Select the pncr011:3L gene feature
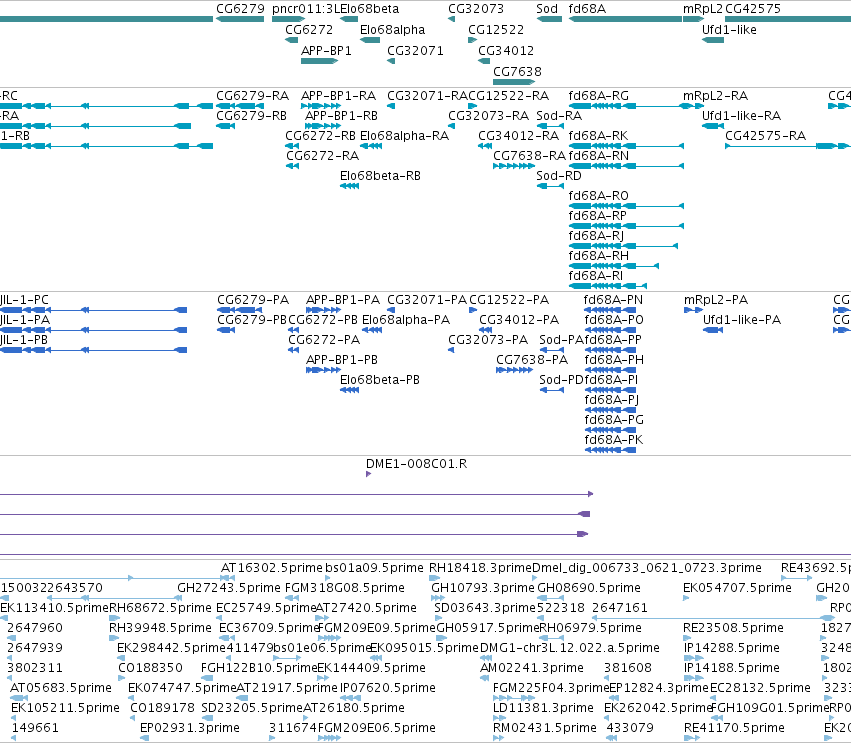Screen dimensions: 851x743 click(289, 19)
